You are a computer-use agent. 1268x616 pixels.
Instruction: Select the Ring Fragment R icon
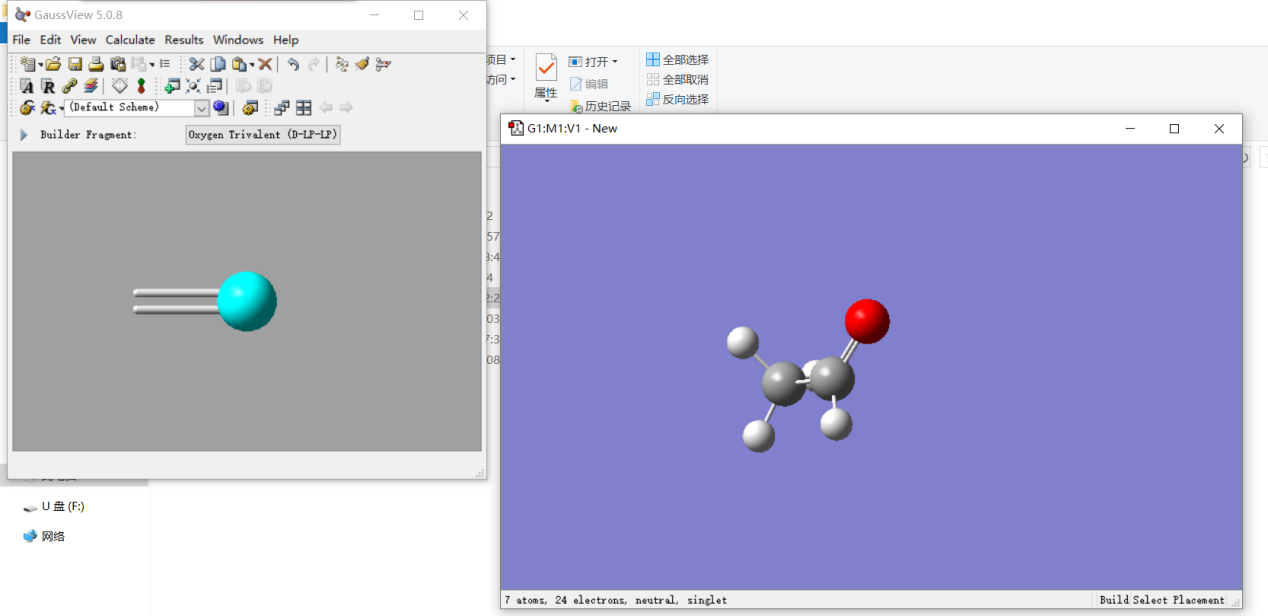pyautogui.click(x=48, y=86)
